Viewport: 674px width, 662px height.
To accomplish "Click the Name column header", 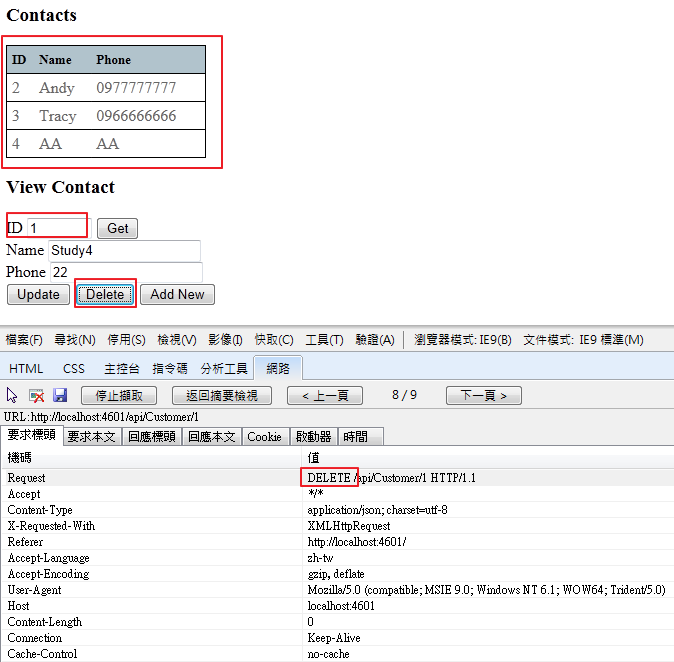I will 55,60.
